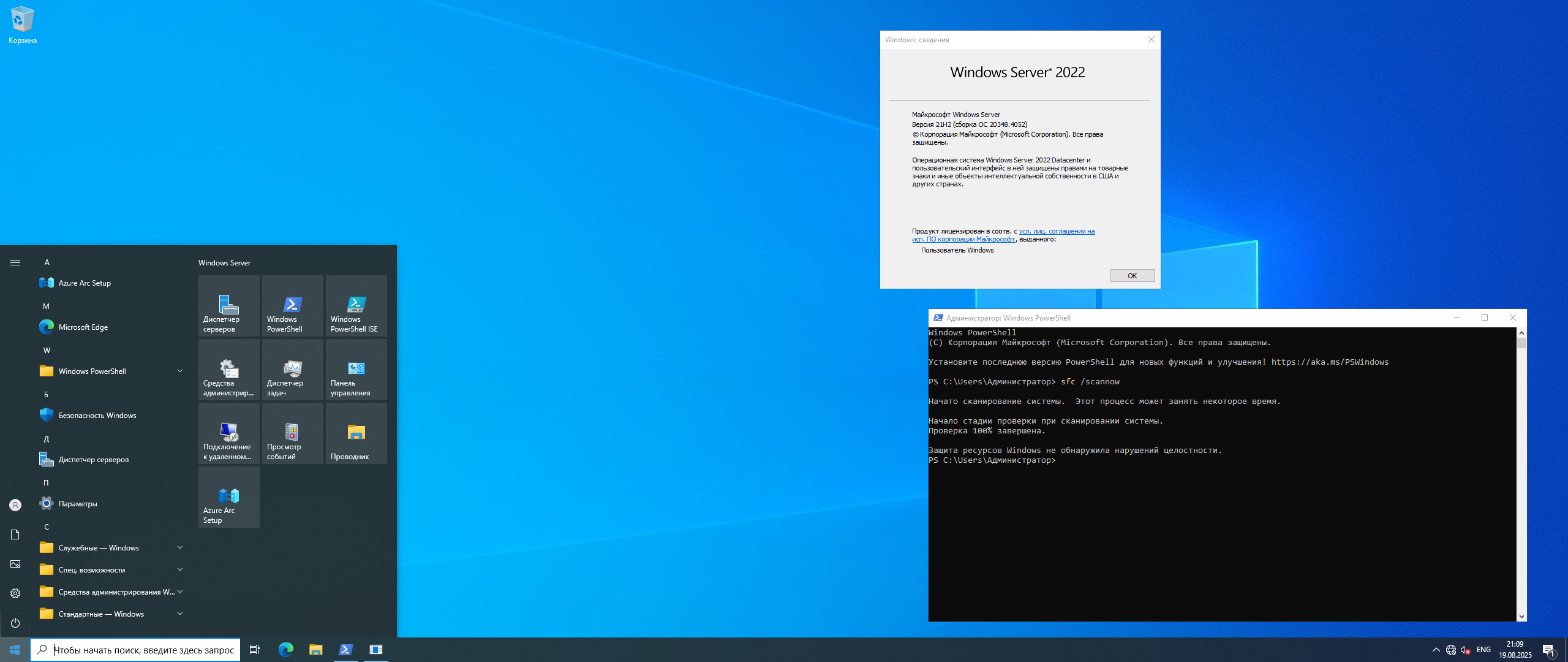Click the Show desktop strip at taskbar end
Image resolution: width=1568 pixels, height=662 pixels.
tap(1566, 650)
